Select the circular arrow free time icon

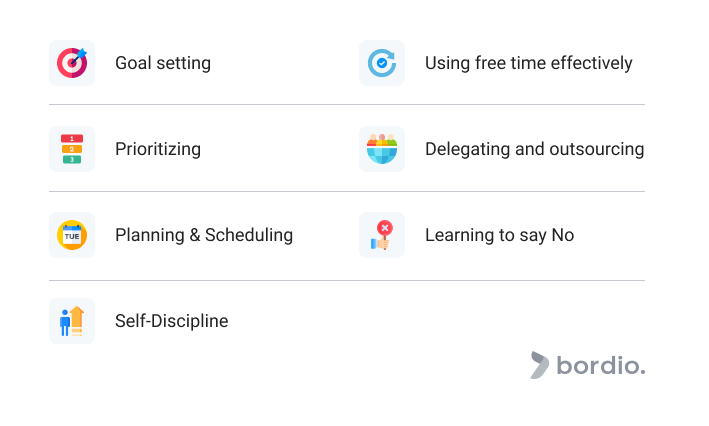click(382, 63)
